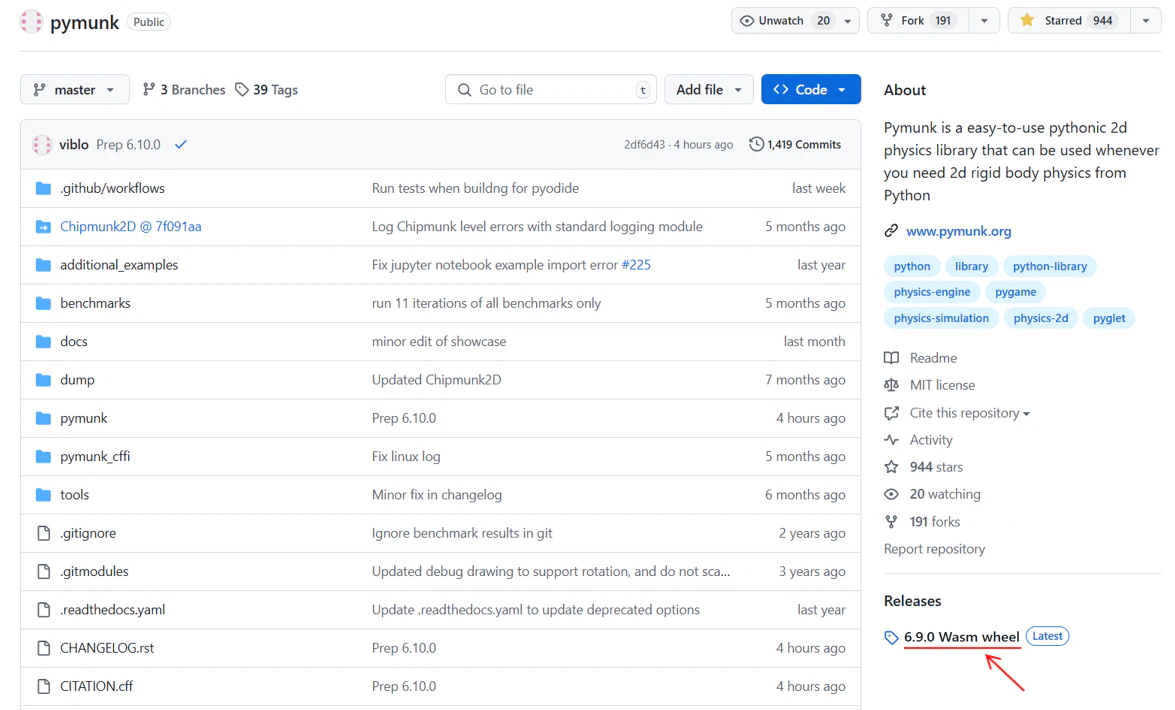Click the star icon beside 944 stars

point(891,467)
